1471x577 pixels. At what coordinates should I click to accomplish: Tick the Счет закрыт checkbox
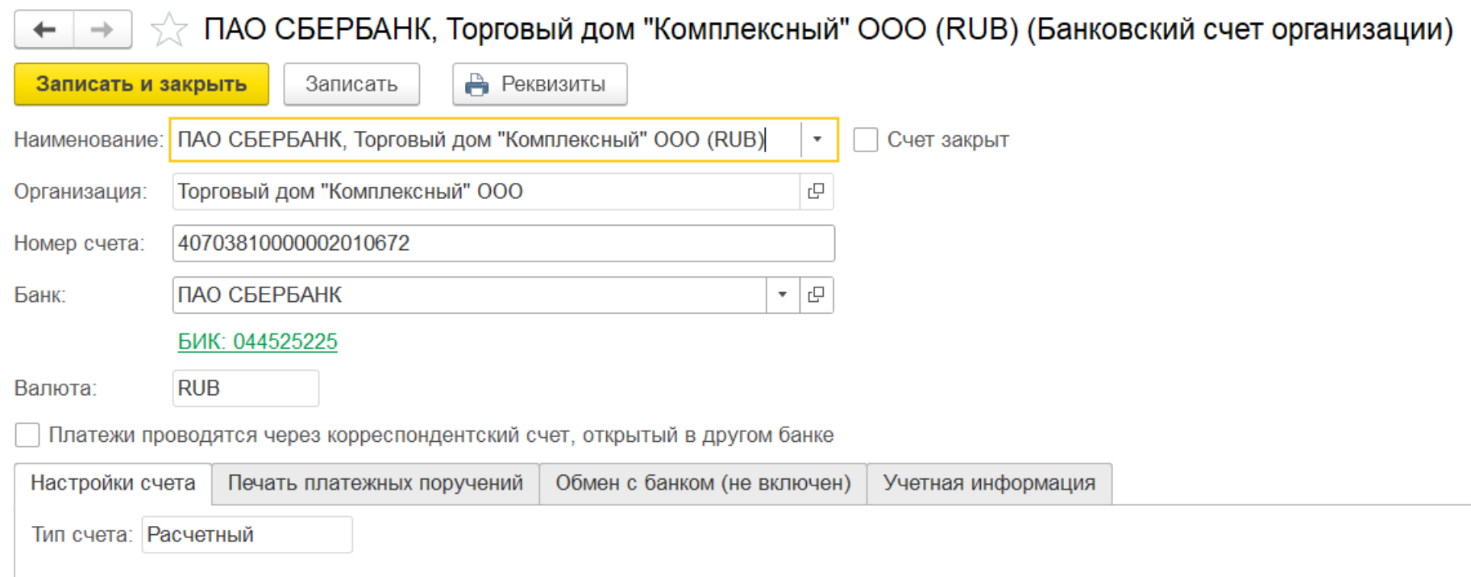[865, 140]
